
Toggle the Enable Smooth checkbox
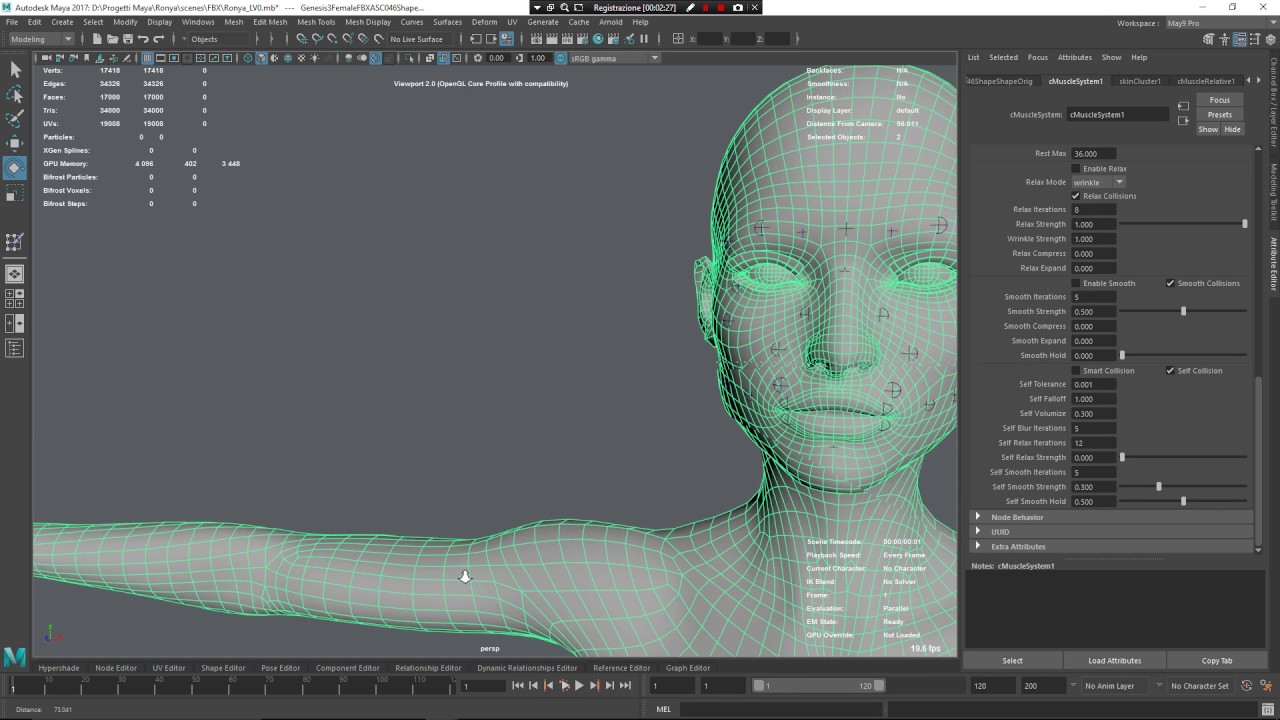1076,283
